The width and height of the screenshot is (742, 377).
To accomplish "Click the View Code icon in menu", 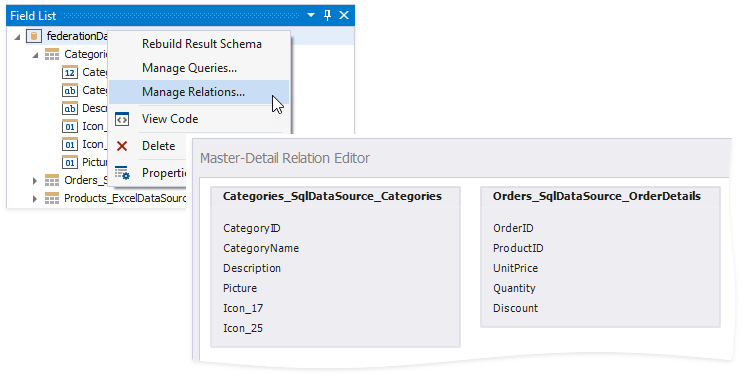I will 122,119.
